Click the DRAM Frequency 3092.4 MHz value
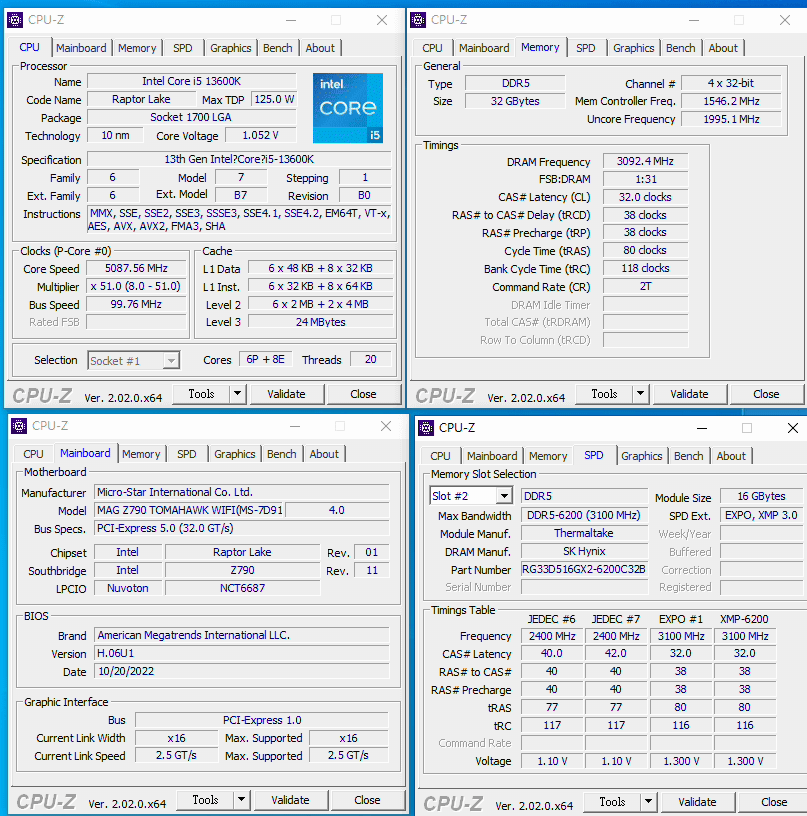Viewport: 807px width, 816px height. tap(645, 161)
